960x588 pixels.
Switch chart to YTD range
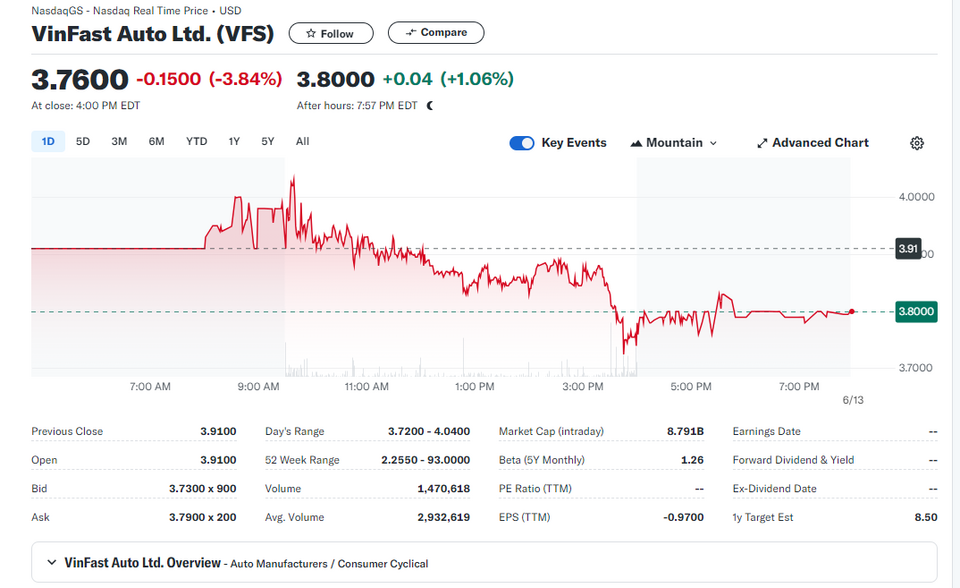[x=197, y=141]
